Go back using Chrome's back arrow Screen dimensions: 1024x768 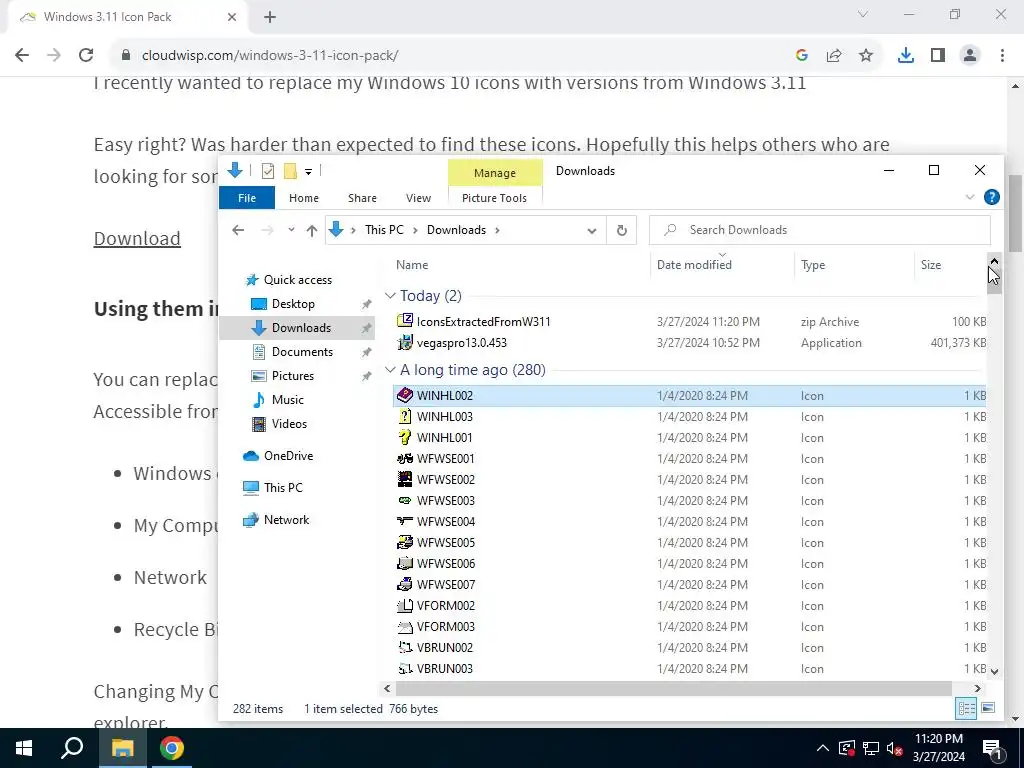pyautogui.click(x=22, y=56)
